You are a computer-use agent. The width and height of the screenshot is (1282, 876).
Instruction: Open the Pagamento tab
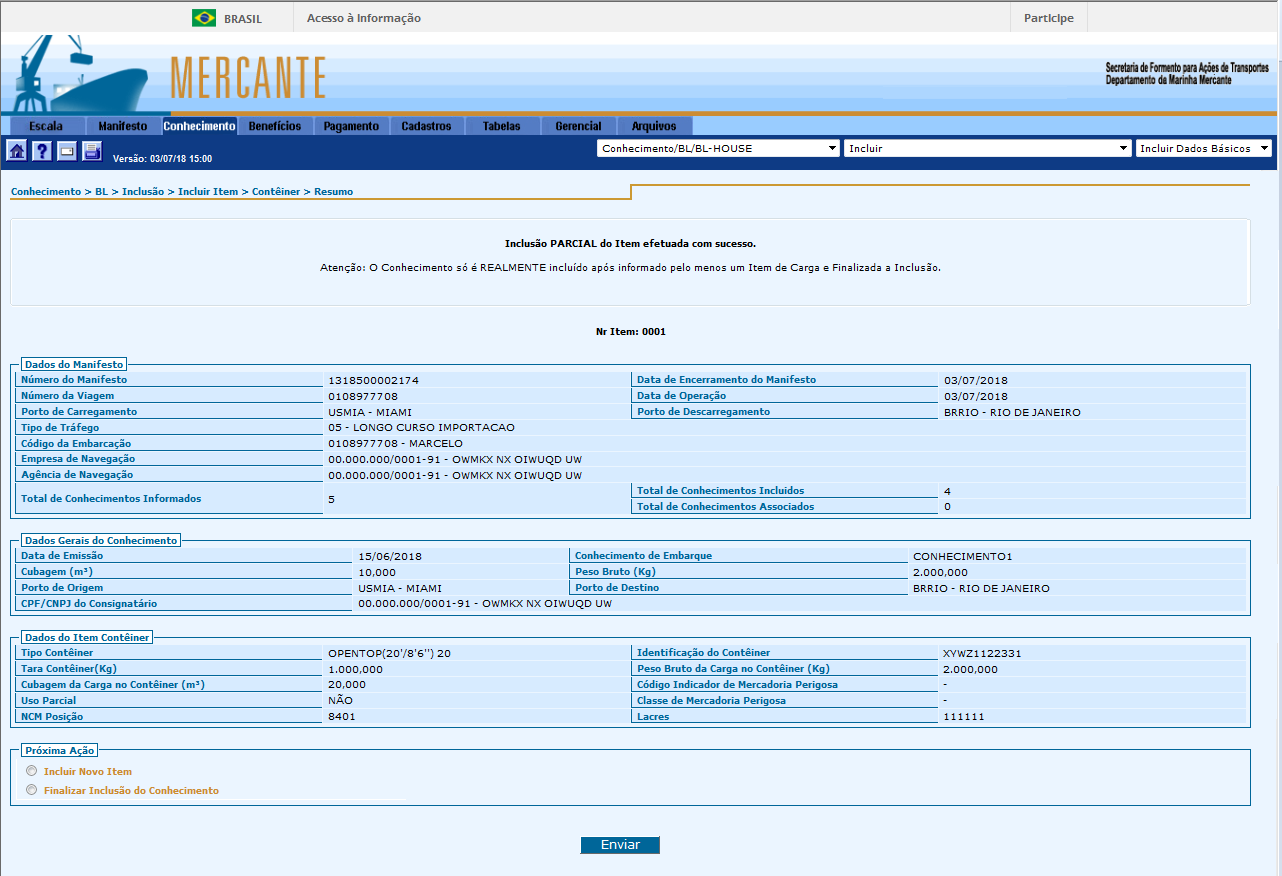tap(351, 126)
